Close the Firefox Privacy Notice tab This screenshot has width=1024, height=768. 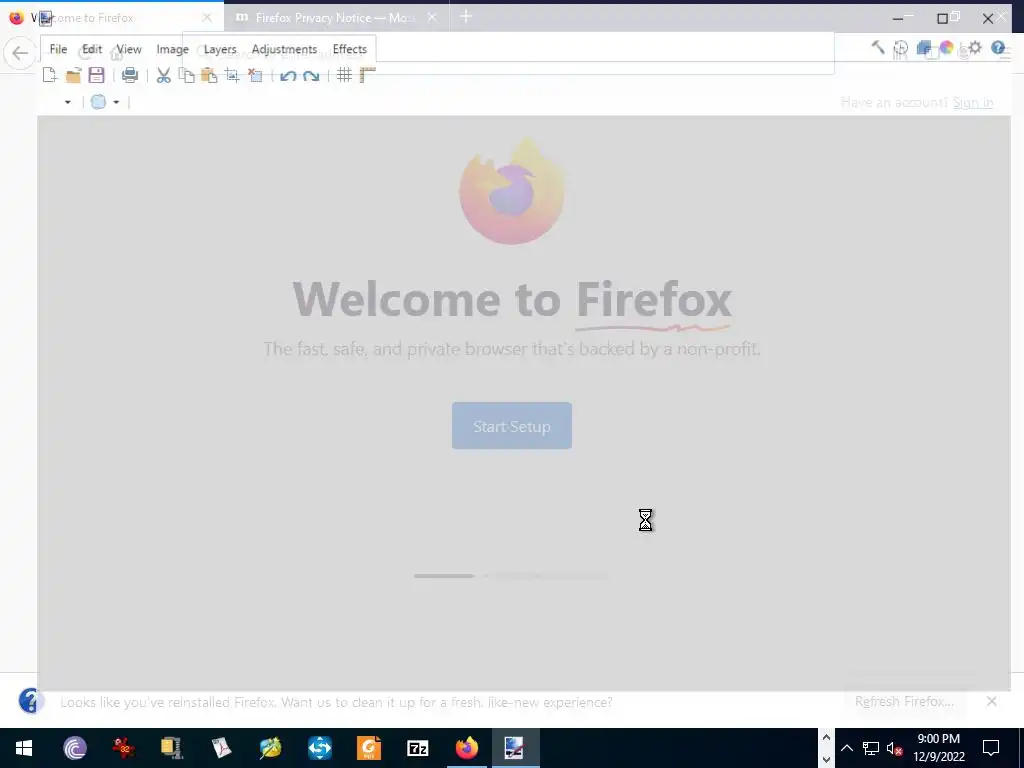(432, 18)
